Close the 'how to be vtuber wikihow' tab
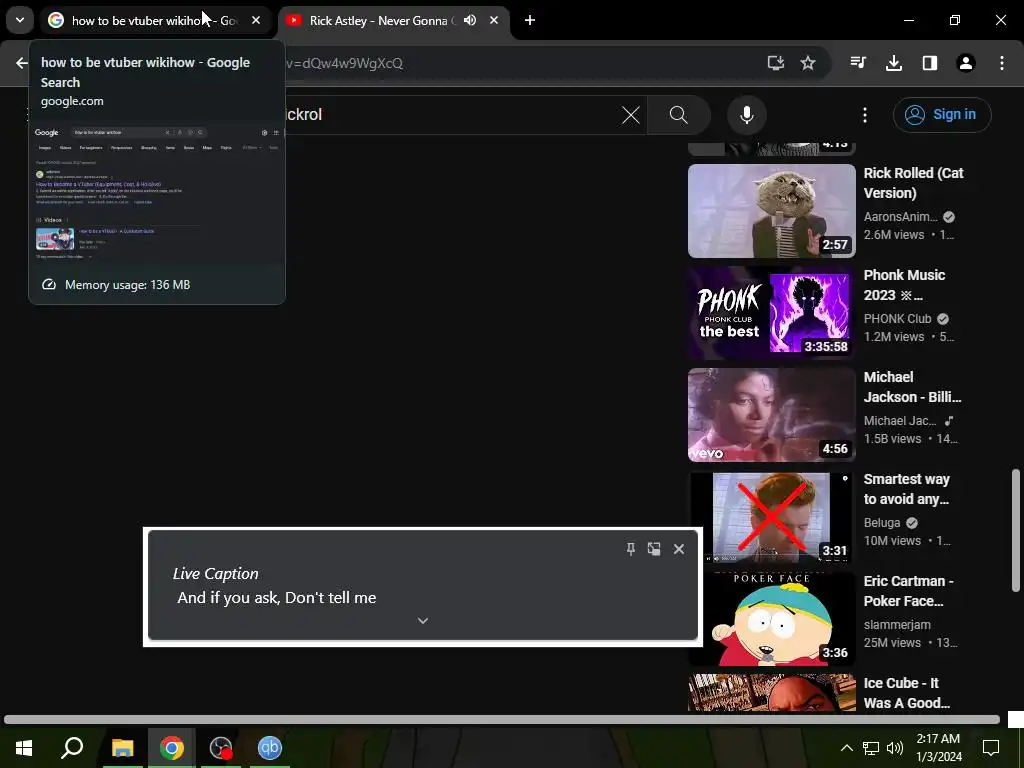This screenshot has width=1024, height=768. point(256,20)
